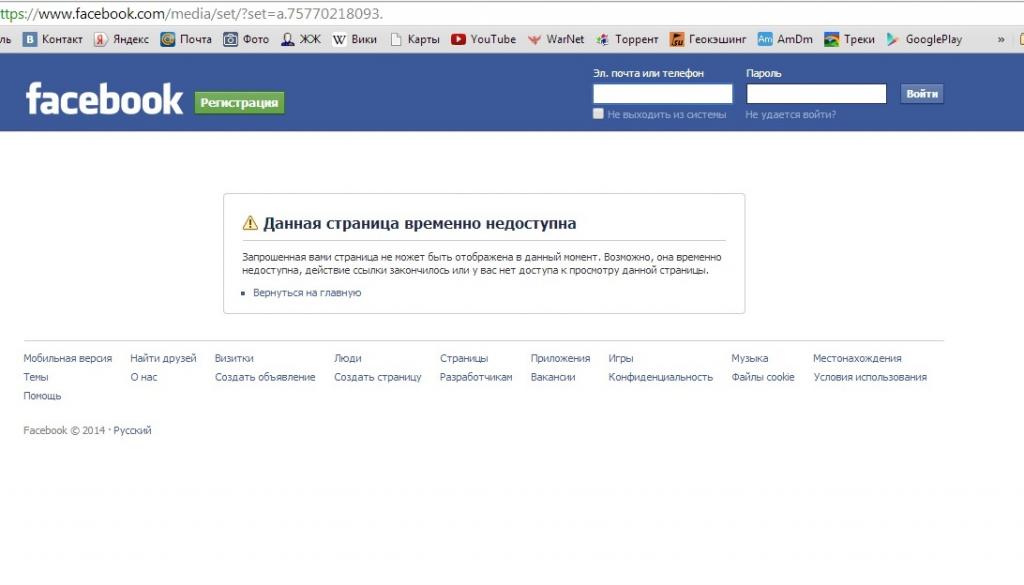Open the ЖЖ bookmark
The height and width of the screenshot is (585, 1024).
click(301, 40)
